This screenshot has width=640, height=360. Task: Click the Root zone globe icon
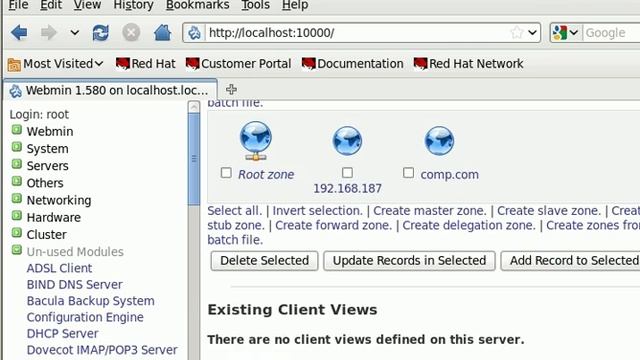[256, 140]
